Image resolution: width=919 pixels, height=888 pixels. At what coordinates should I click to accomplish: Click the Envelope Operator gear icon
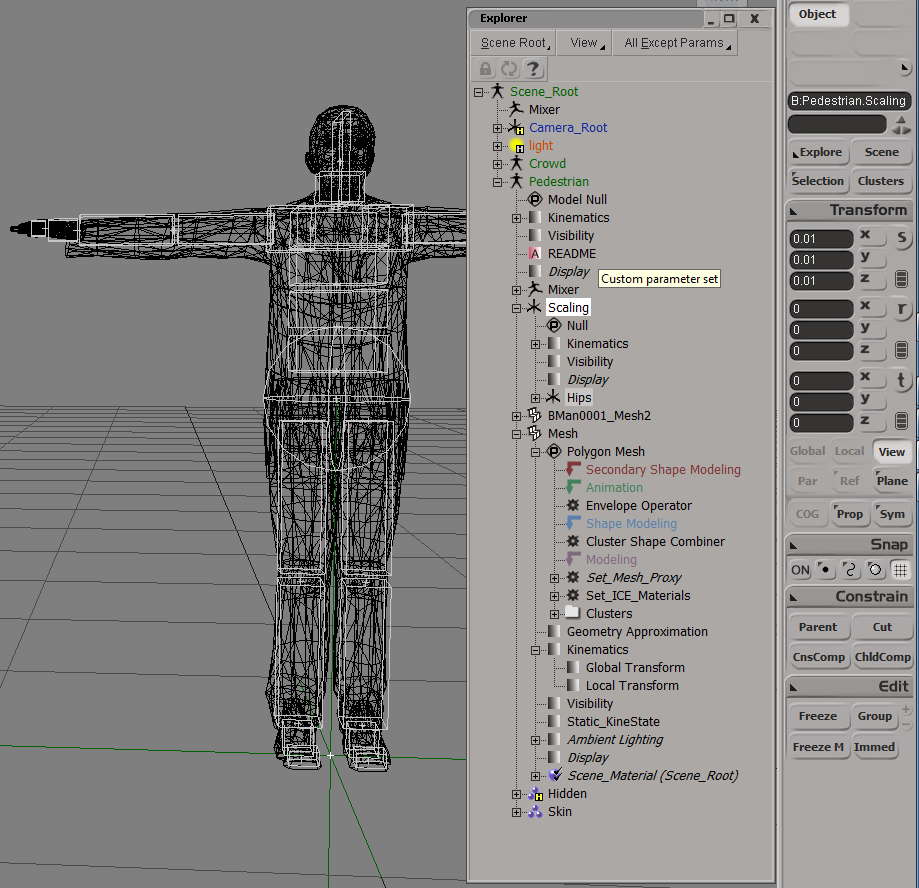point(573,505)
